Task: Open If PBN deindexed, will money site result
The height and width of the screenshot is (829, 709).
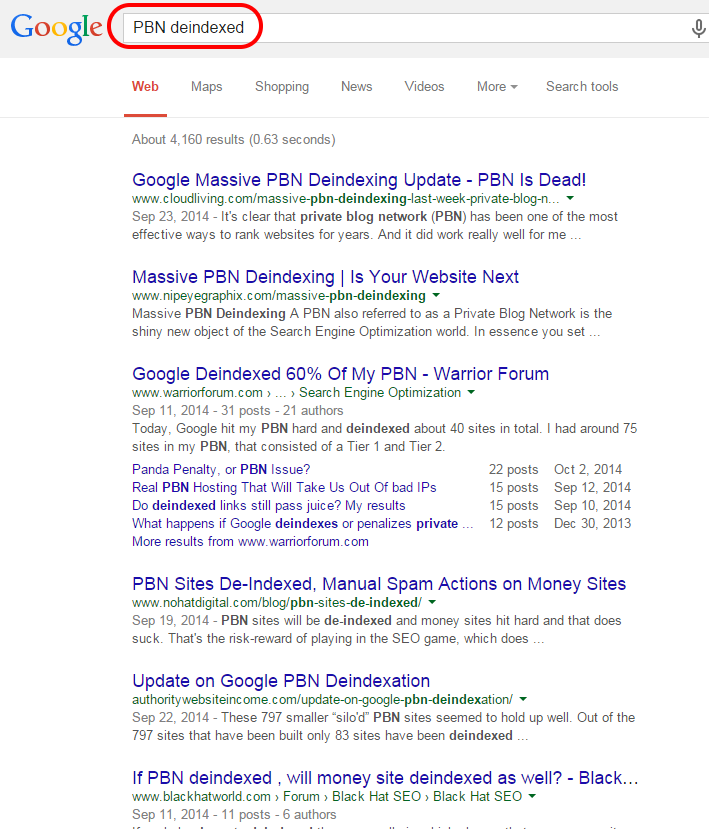Action: [x=385, y=778]
